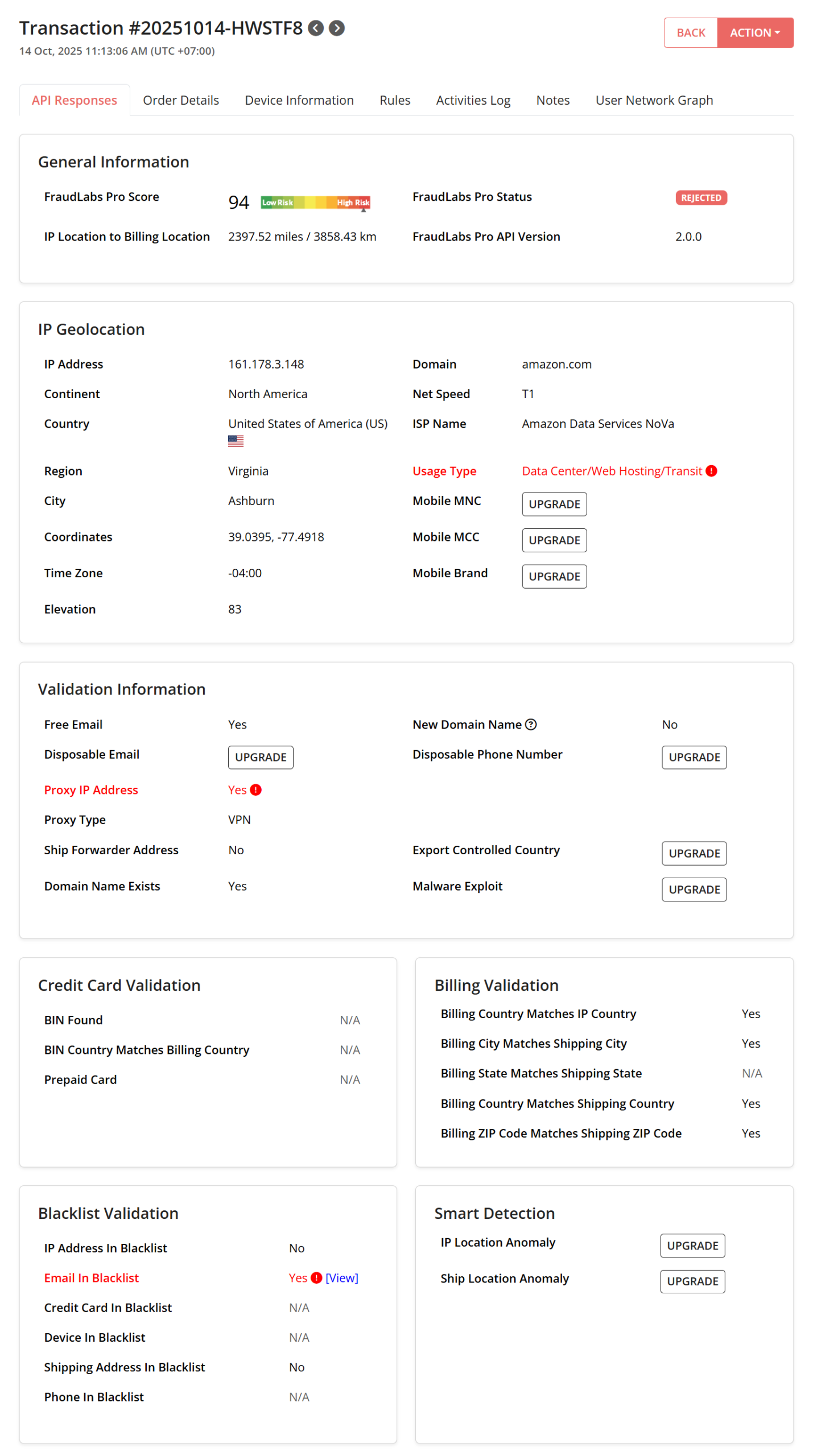Click UPGRADE for Disposable Email

pyautogui.click(x=260, y=757)
